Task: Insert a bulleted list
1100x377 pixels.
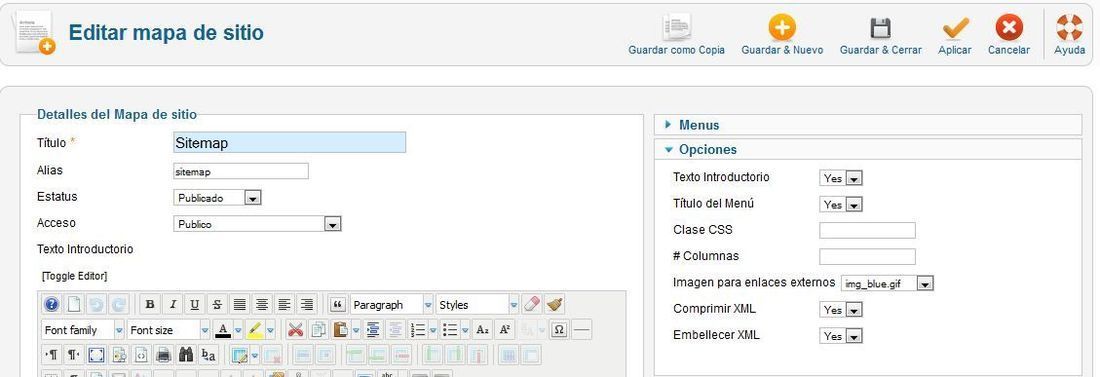Action: [450, 330]
